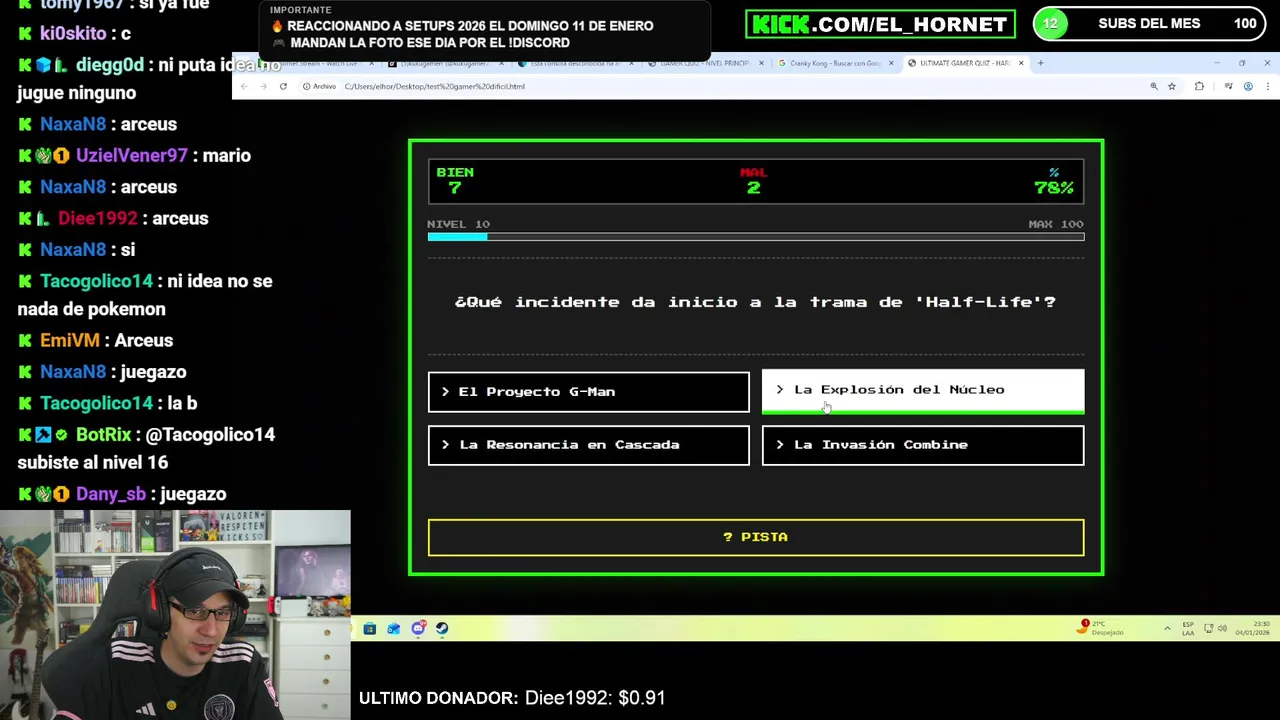Click the Half-Life question text
Screen dimensions: 1280x720
pyautogui.click(x=755, y=302)
